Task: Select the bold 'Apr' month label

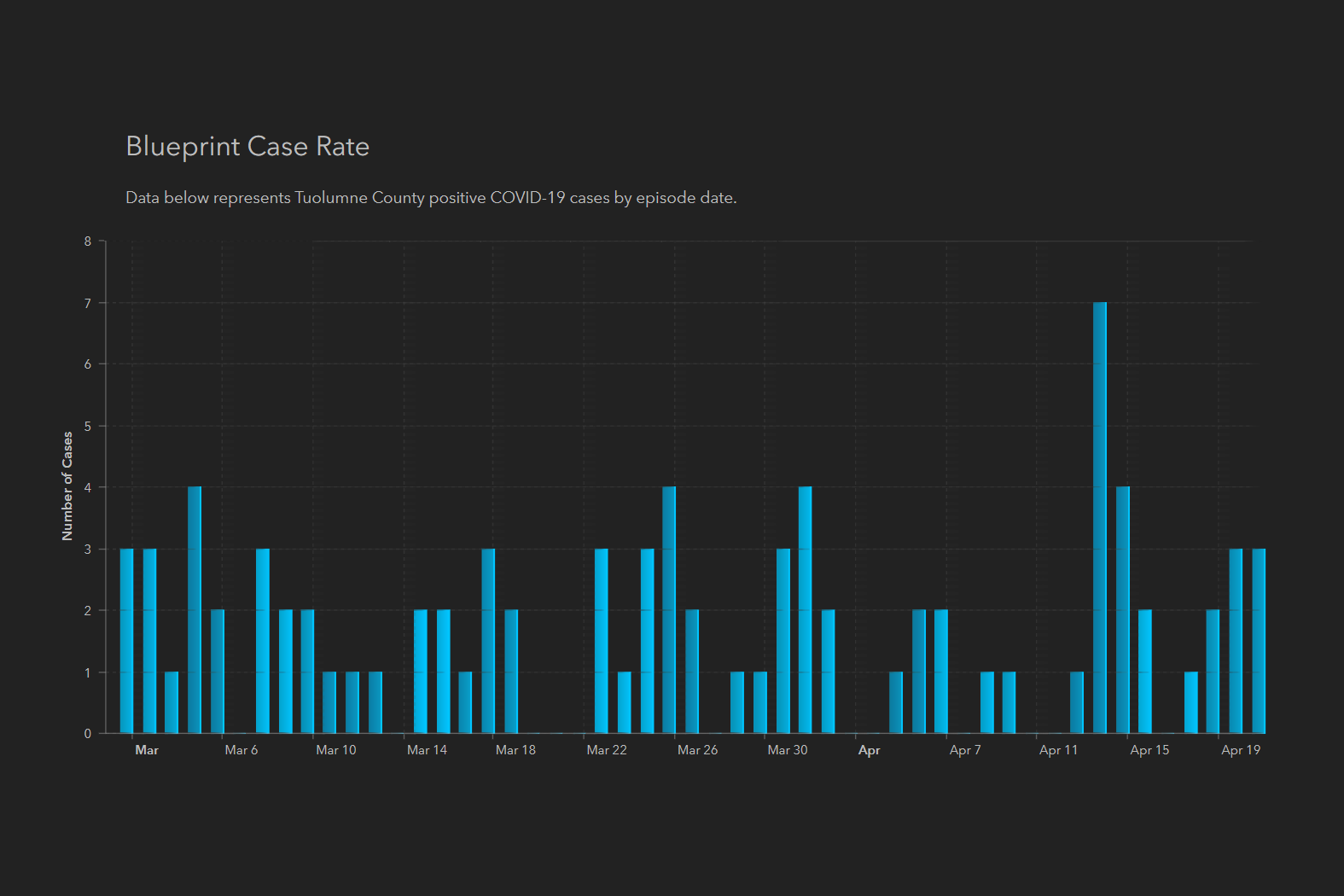Action: coord(869,750)
